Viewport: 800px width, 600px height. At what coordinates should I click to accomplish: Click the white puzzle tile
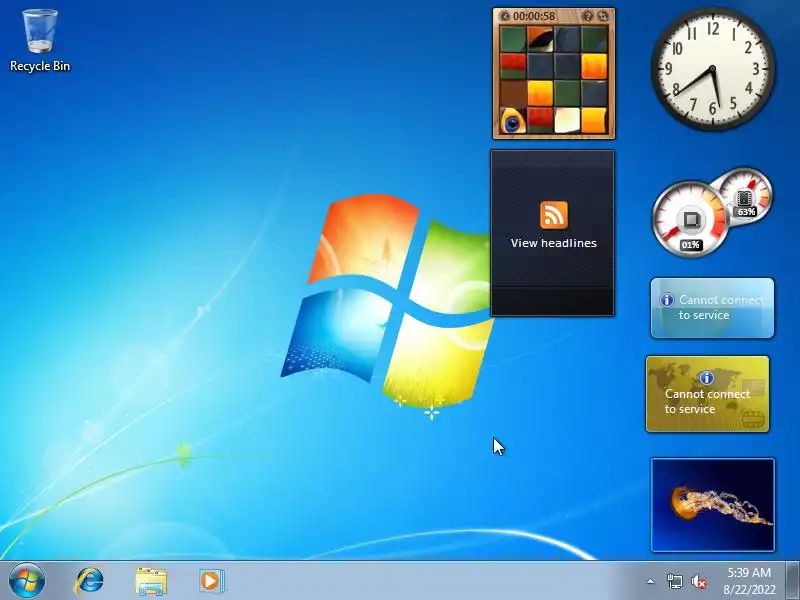pyautogui.click(x=567, y=121)
